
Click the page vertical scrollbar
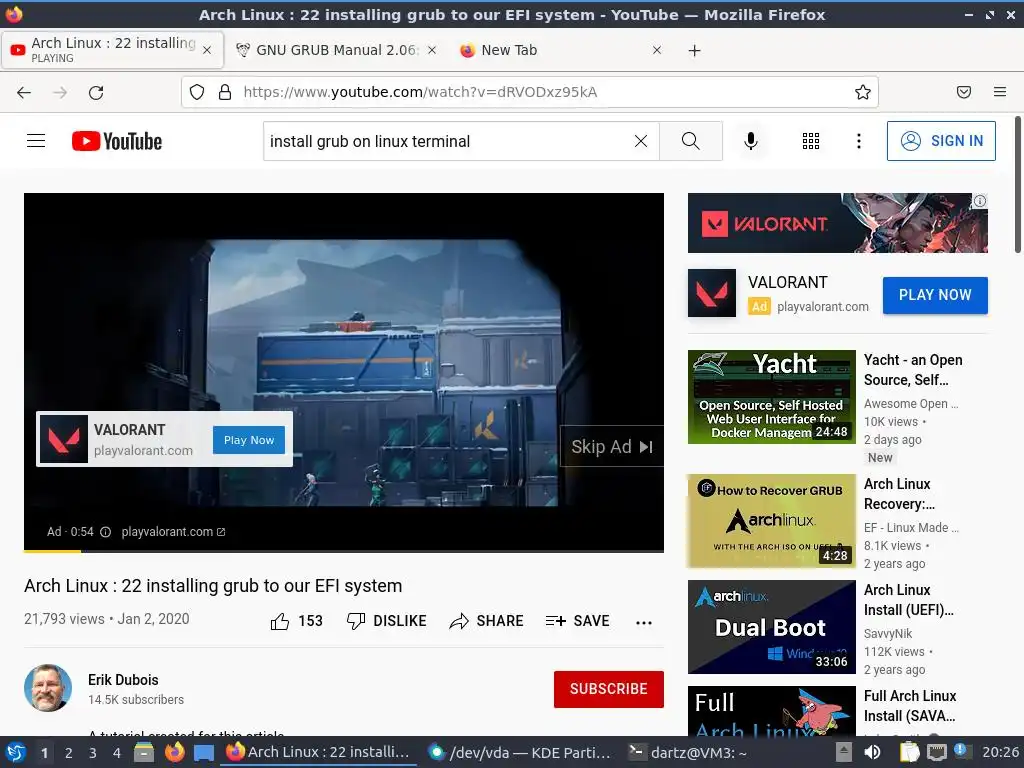click(1017, 185)
